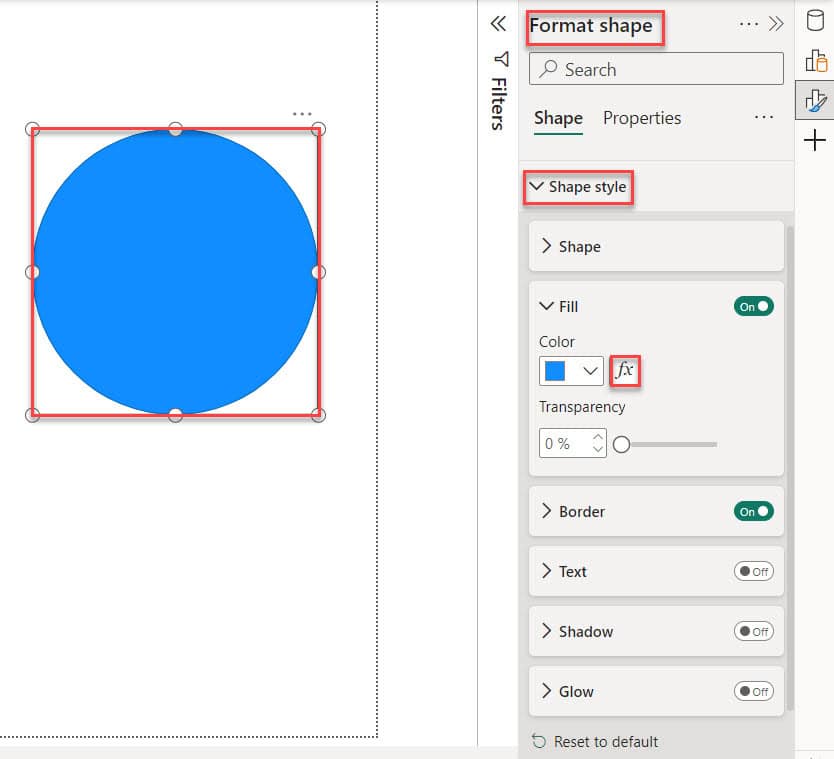The width and height of the screenshot is (834, 759).
Task: Open the fill color dropdown arrow
Action: (590, 371)
